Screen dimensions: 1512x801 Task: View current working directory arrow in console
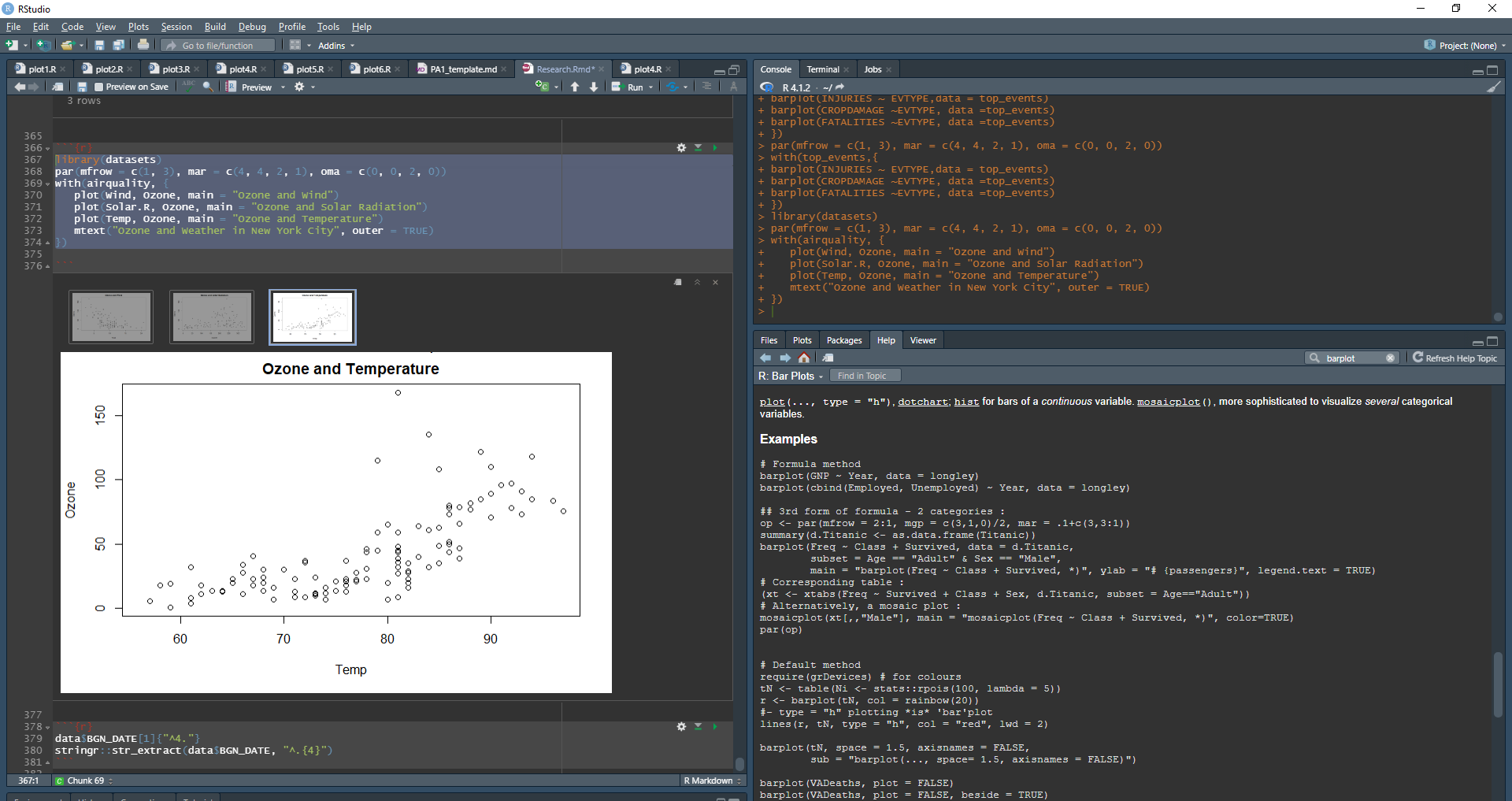point(839,87)
